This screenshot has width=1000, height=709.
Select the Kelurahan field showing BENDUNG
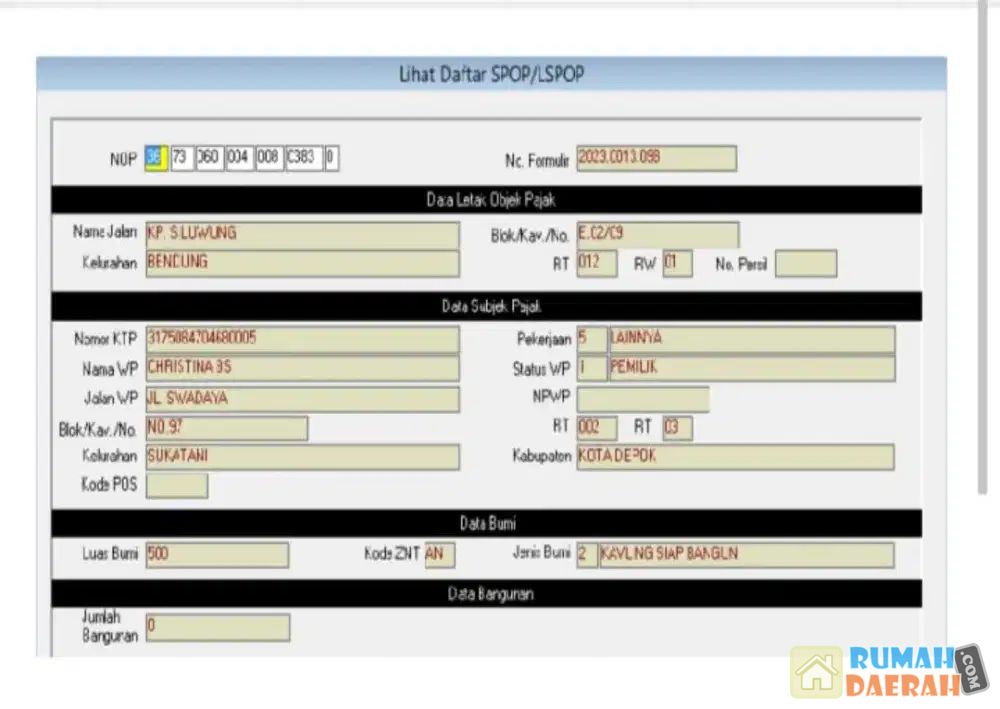[x=302, y=263]
